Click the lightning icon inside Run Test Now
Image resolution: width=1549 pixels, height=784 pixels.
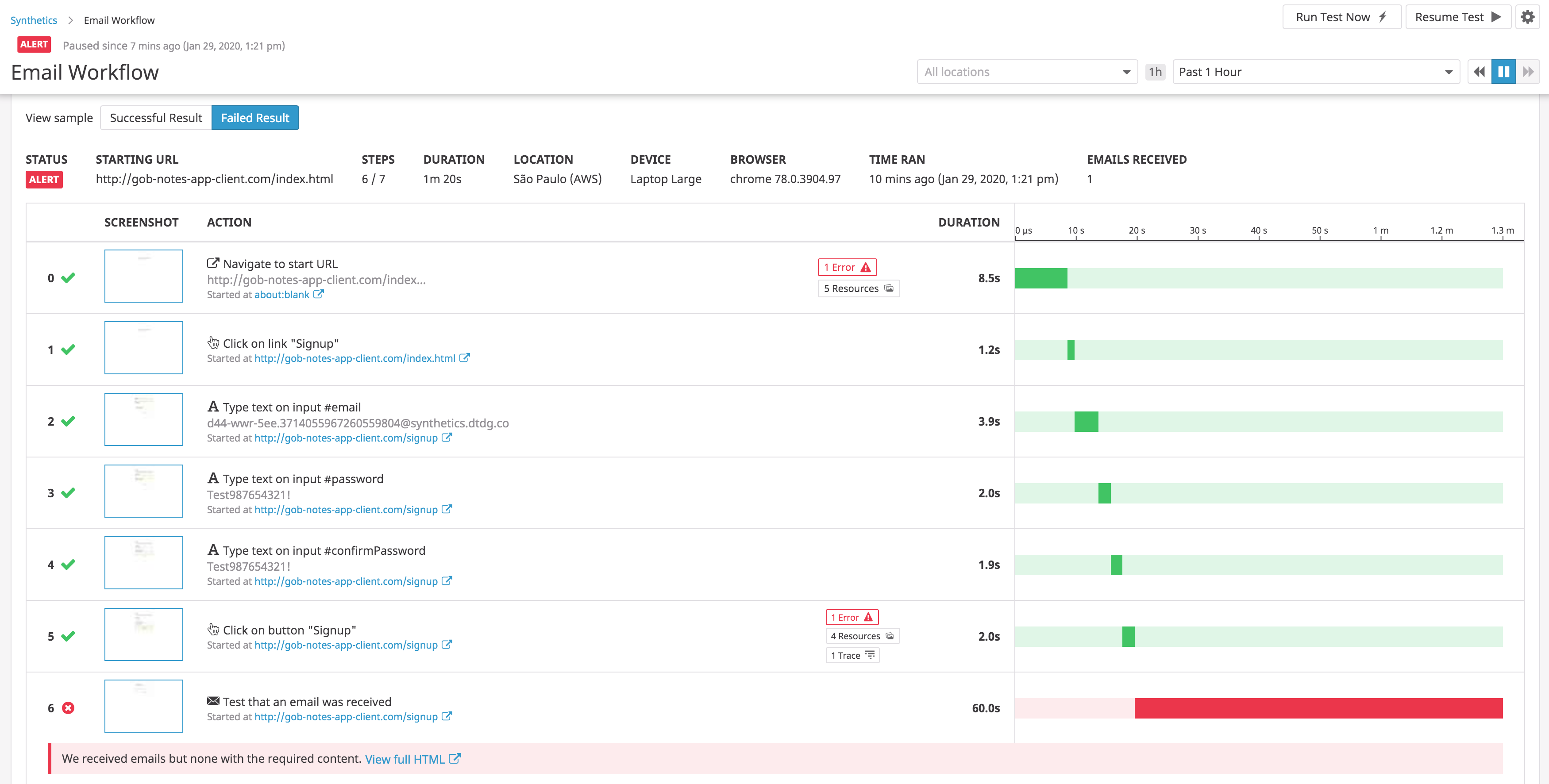(1383, 17)
